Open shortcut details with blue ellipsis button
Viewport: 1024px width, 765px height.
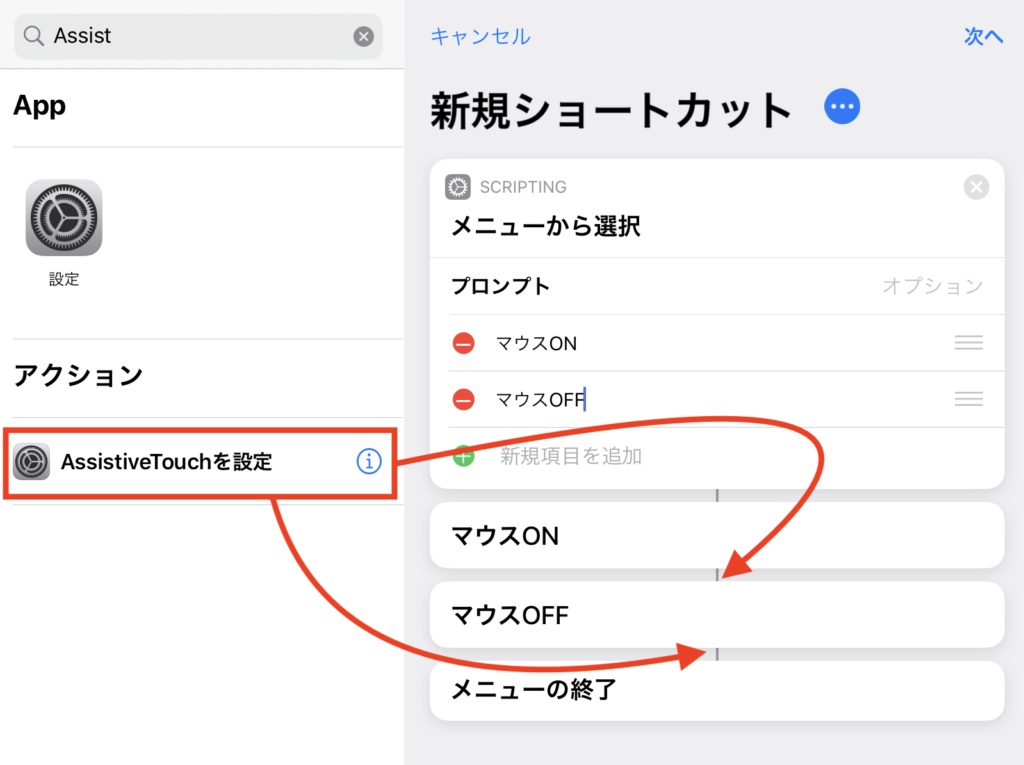coord(842,107)
